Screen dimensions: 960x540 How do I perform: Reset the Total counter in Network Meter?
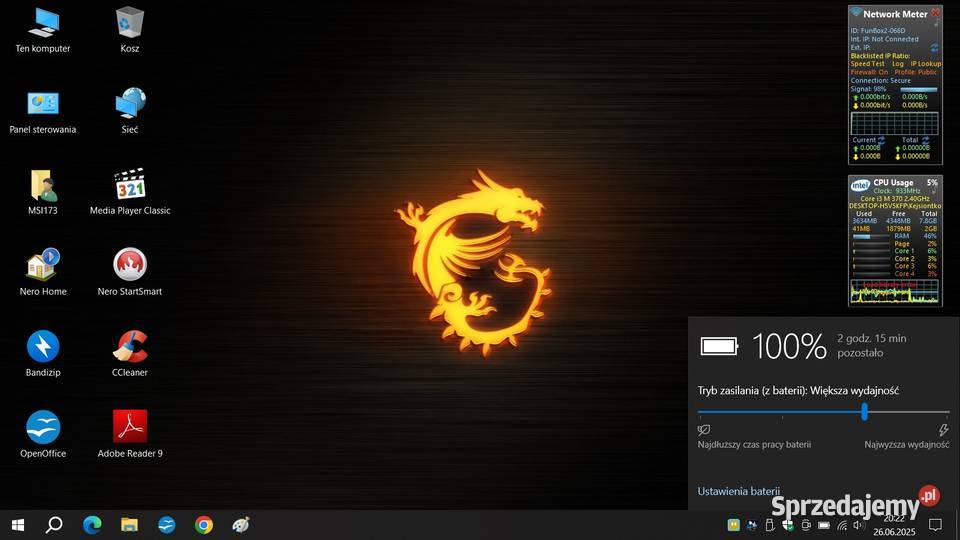click(x=925, y=140)
